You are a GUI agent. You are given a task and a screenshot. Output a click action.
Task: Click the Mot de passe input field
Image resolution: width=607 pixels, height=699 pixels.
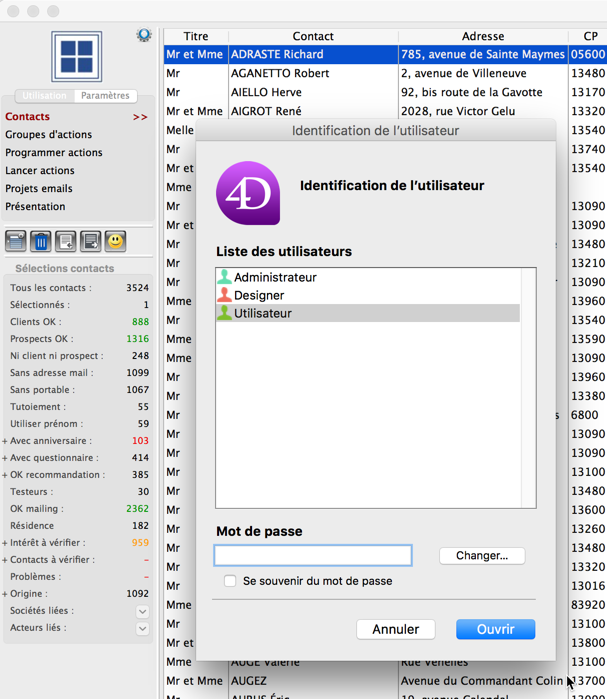[x=313, y=555]
